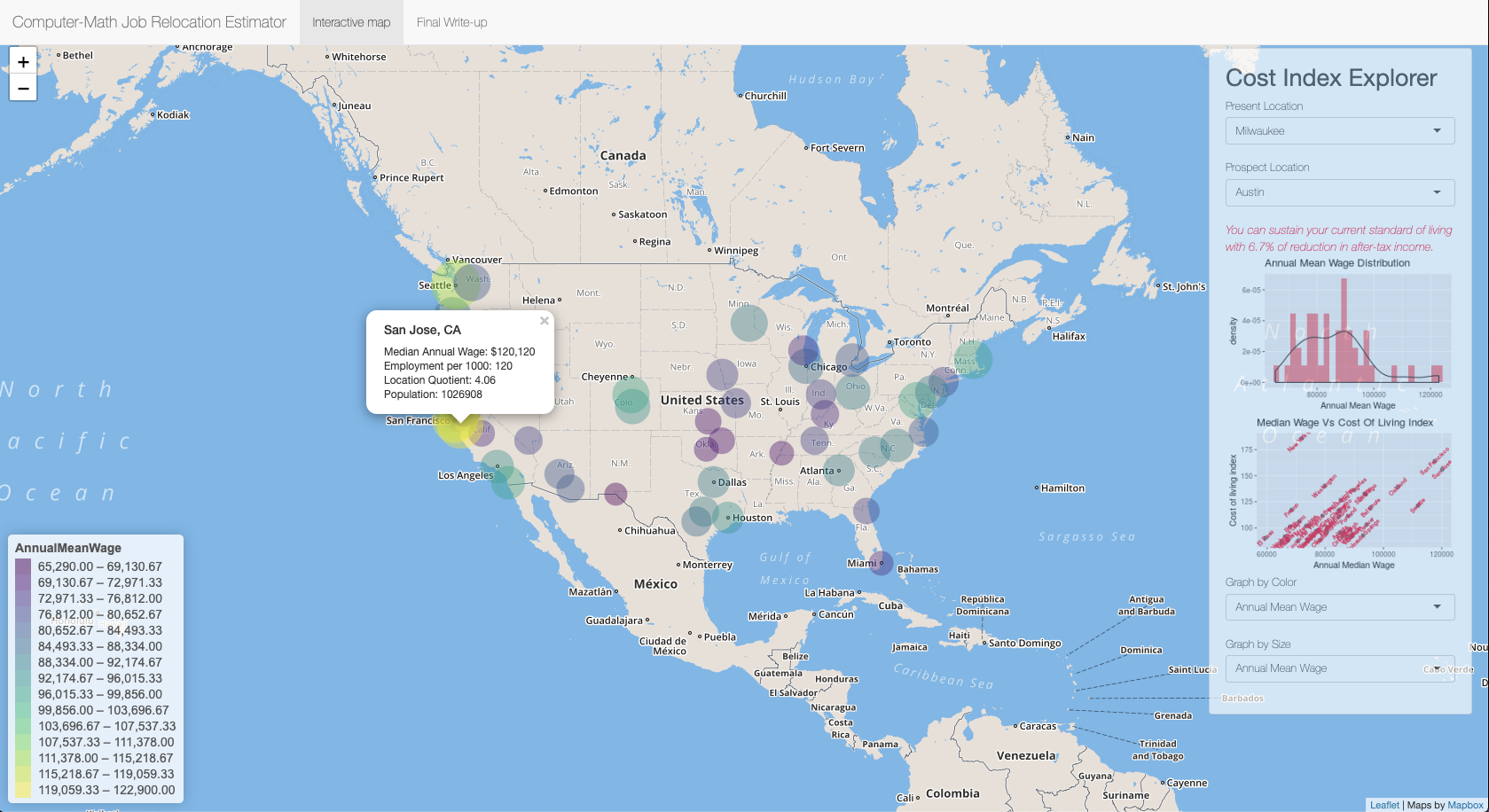
Task: Click the AnnualMeanWage legend title
Action: (68, 548)
